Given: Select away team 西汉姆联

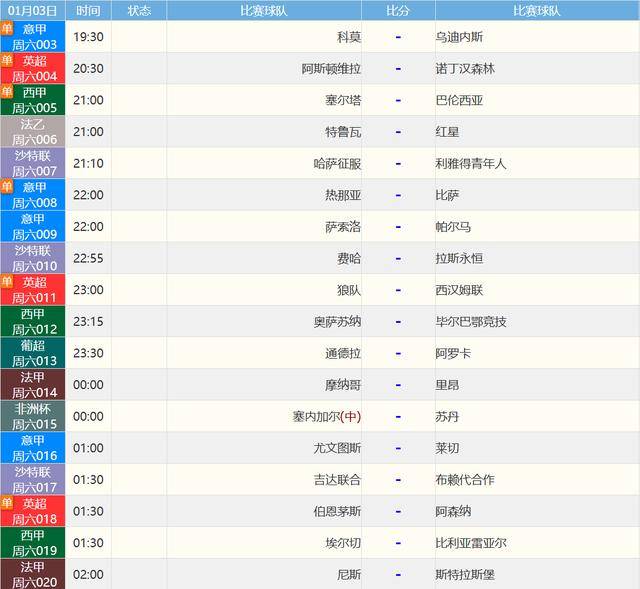Looking at the screenshot, I should 459,290.
